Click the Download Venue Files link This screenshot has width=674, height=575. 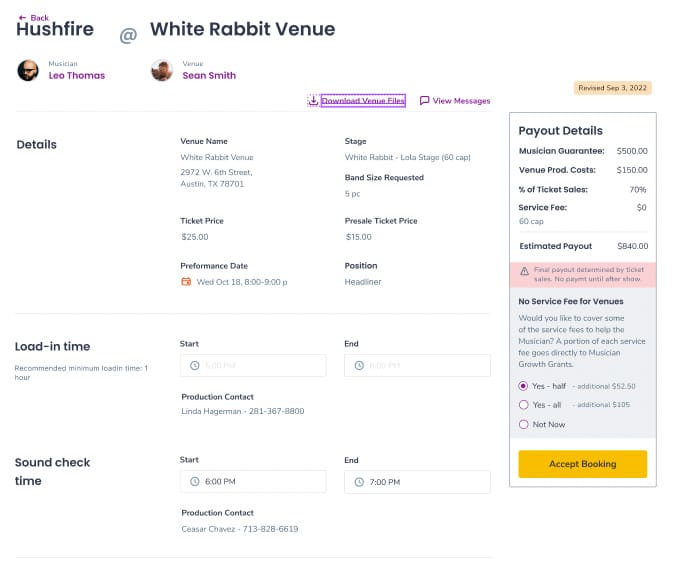pos(363,101)
